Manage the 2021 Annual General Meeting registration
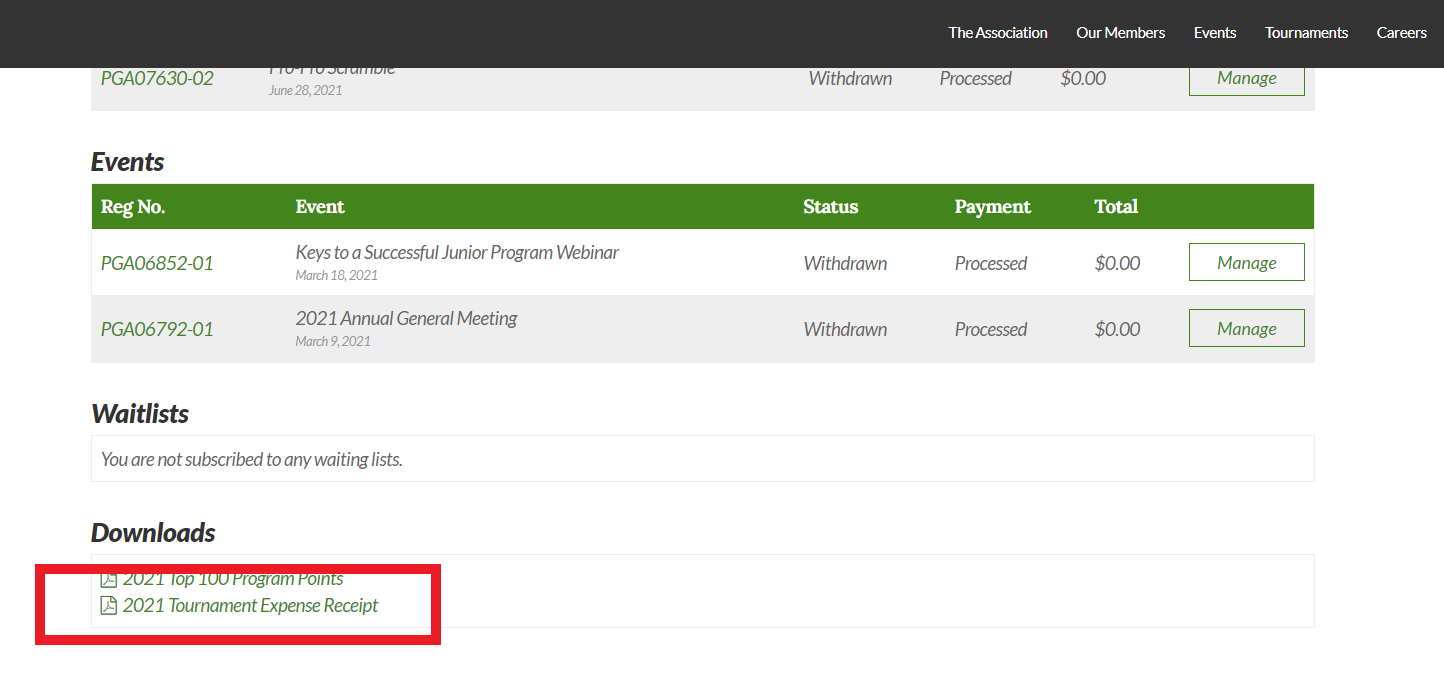1444x699 pixels. [x=1246, y=328]
